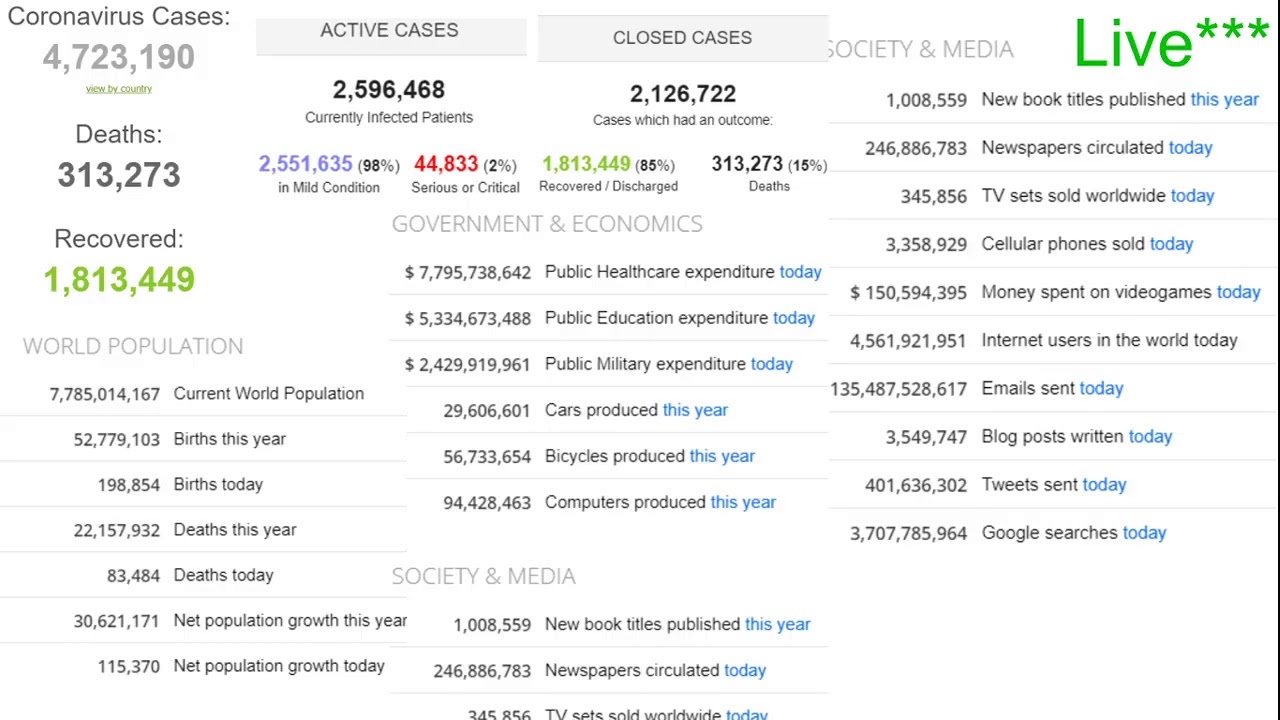Image resolution: width=1280 pixels, height=720 pixels.
Task: Click the emails sent value 135,487,528,617
Action: click(898, 389)
